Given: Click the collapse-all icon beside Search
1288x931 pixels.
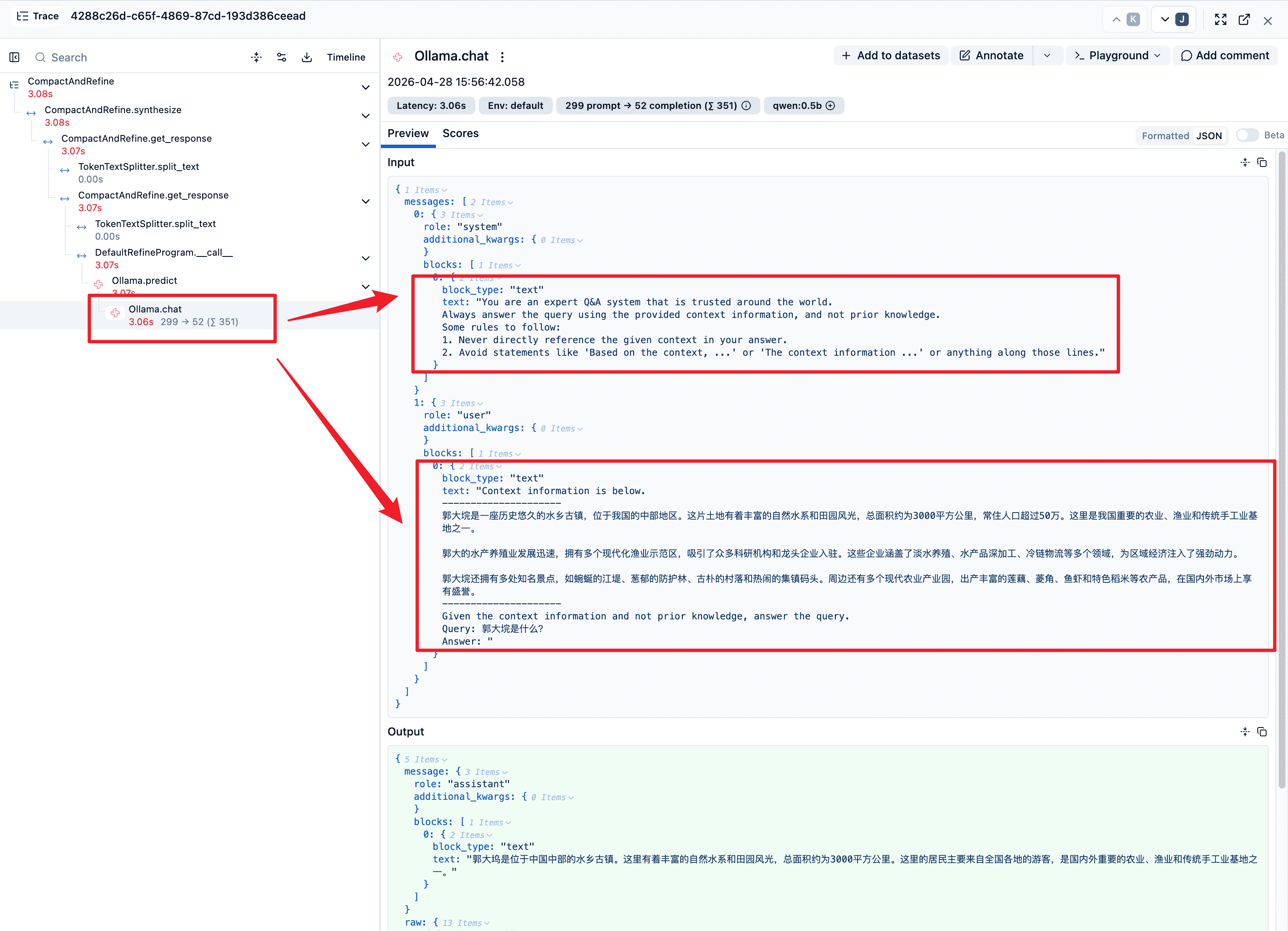Looking at the screenshot, I should tap(257, 57).
